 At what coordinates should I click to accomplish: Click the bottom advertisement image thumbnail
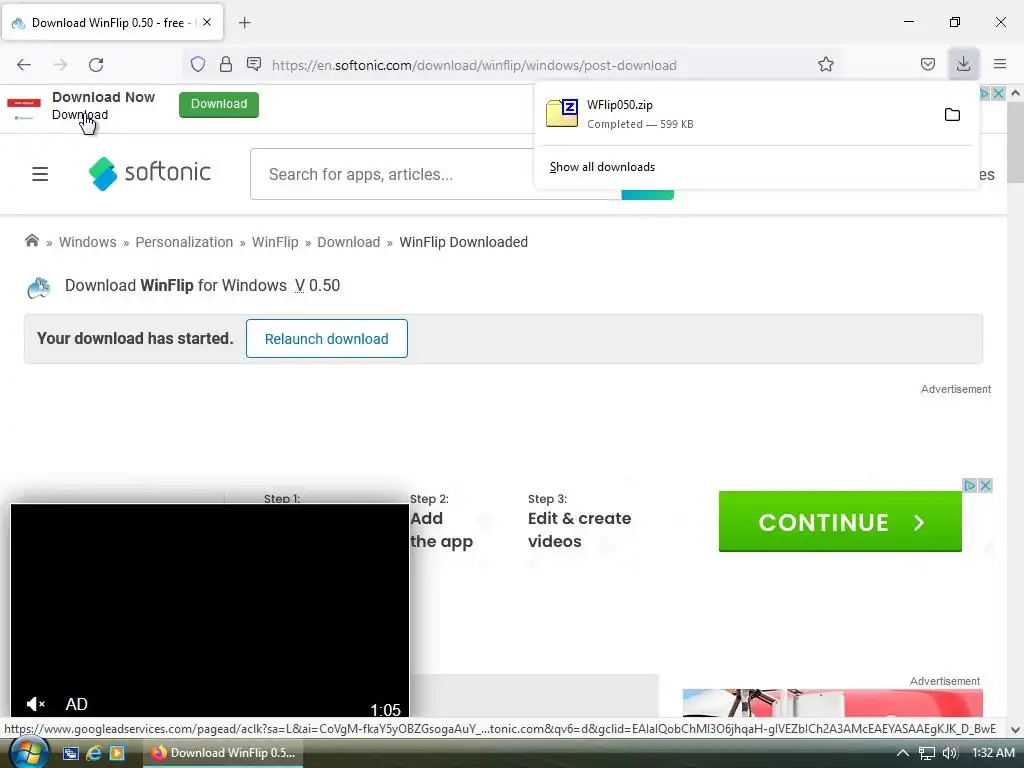(x=833, y=703)
